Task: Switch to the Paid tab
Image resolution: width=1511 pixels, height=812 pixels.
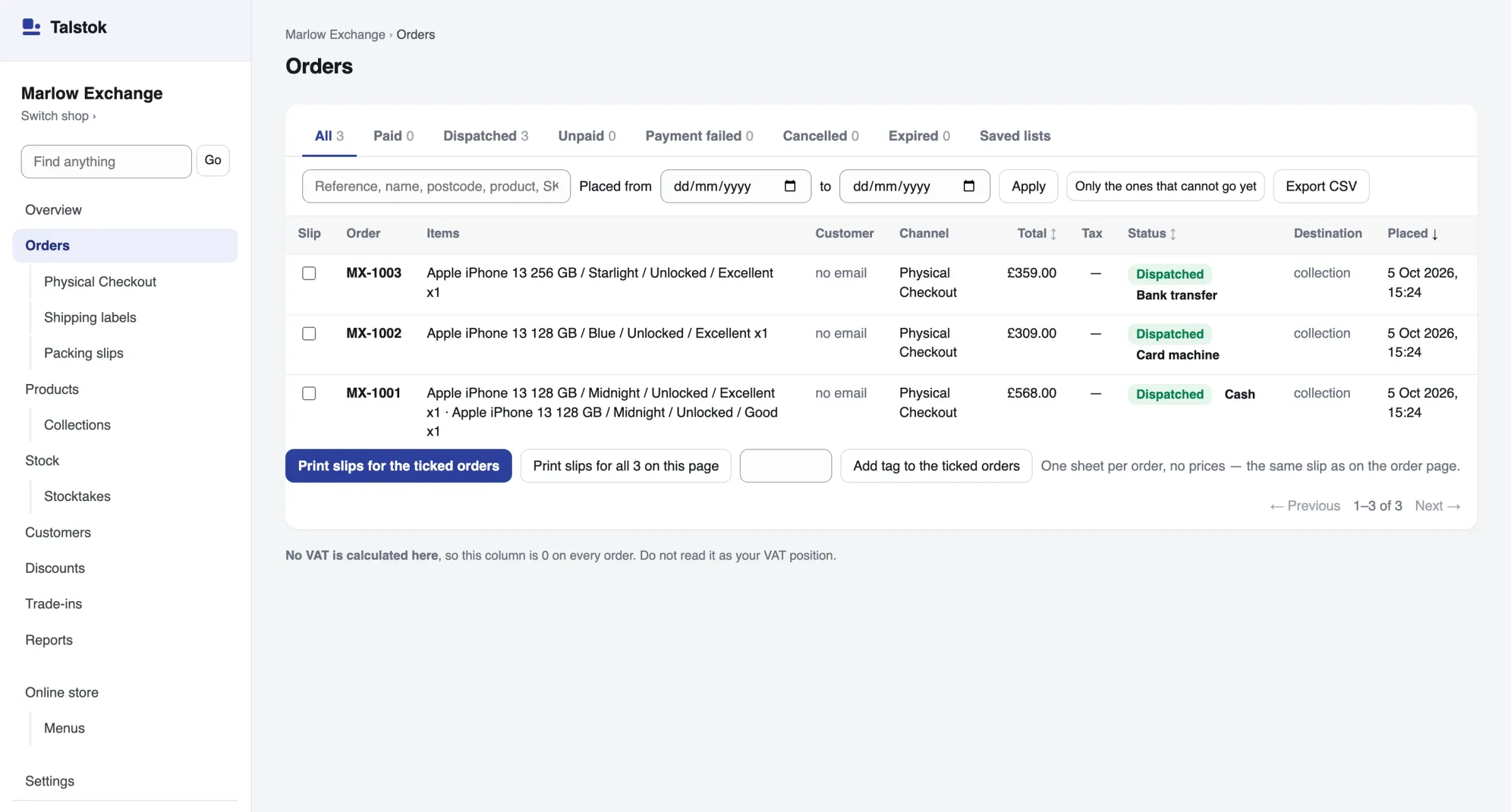Action: pyautogui.click(x=393, y=136)
